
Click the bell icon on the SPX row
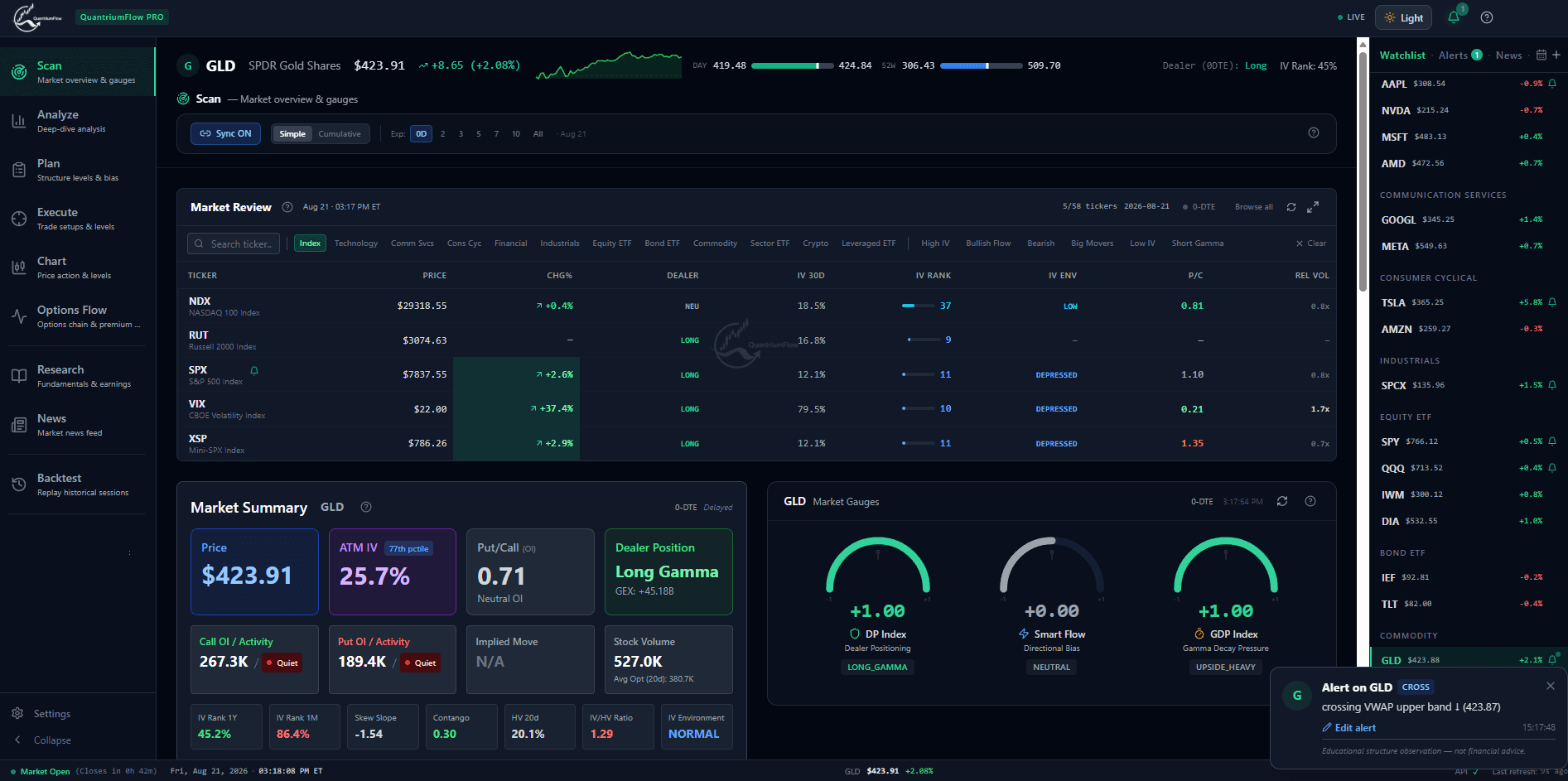[254, 370]
